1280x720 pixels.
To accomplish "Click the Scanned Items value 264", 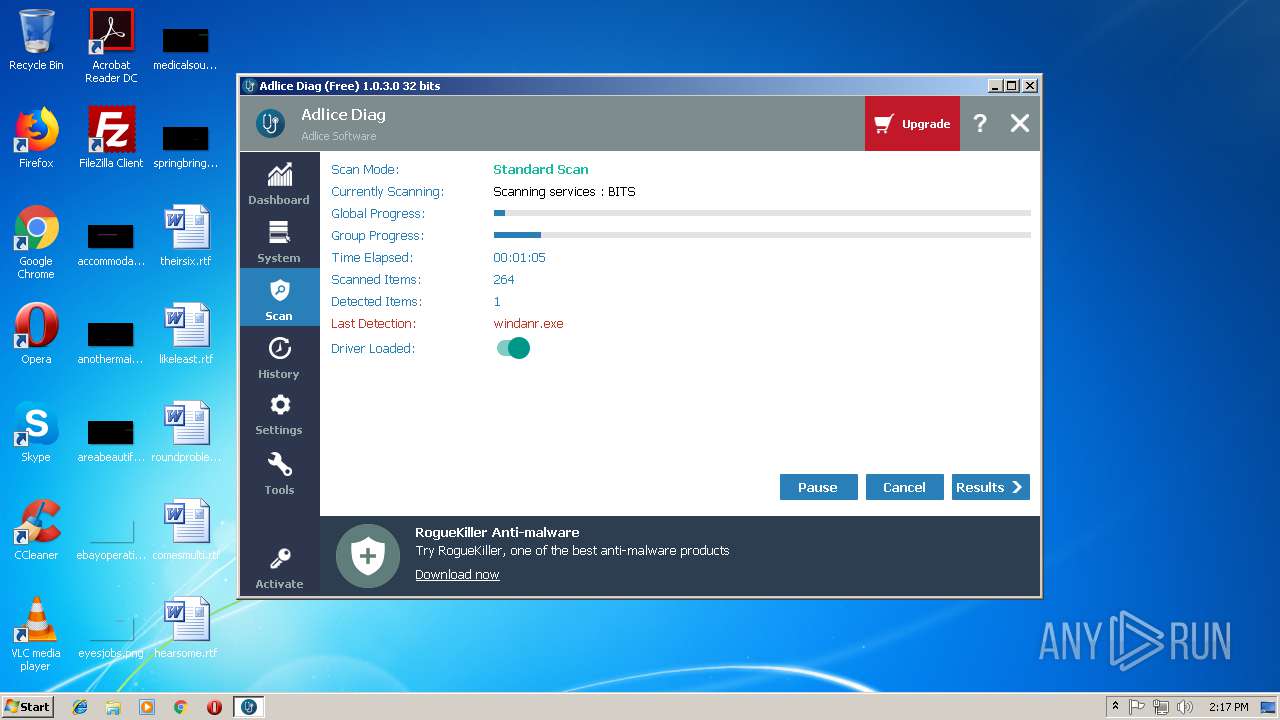I will click(504, 280).
